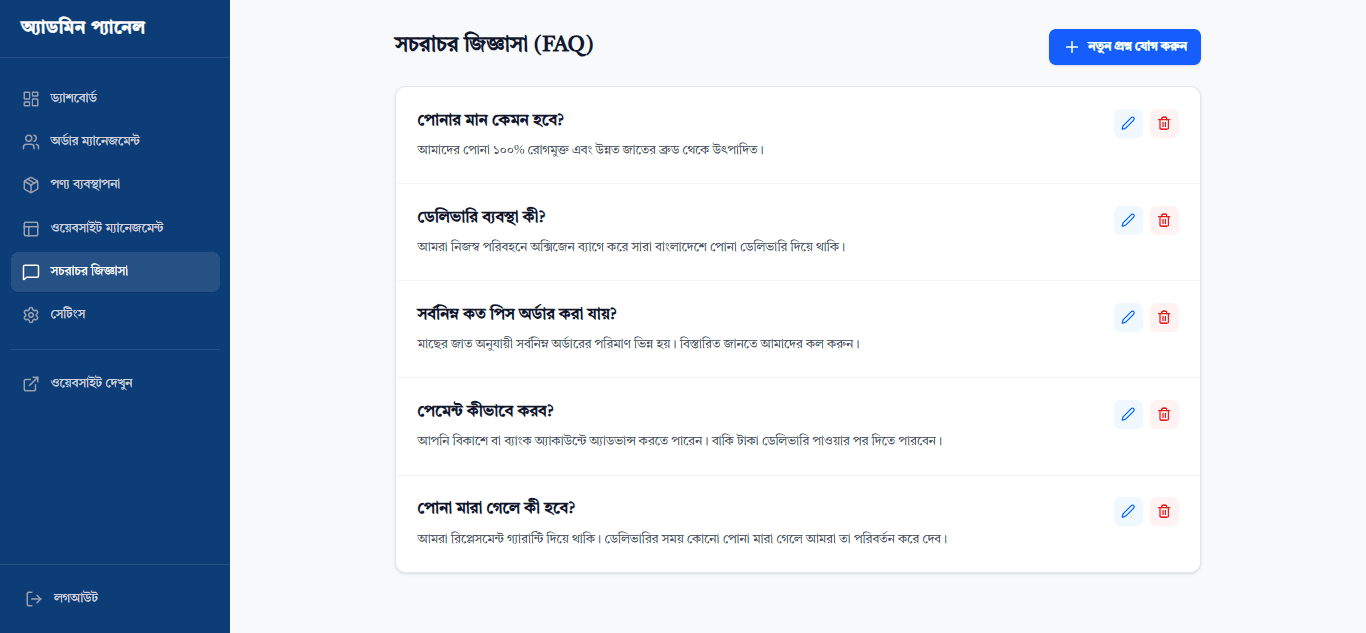Click the 'নতুন প্রশ্ন যোগ করুন' button

1124,47
